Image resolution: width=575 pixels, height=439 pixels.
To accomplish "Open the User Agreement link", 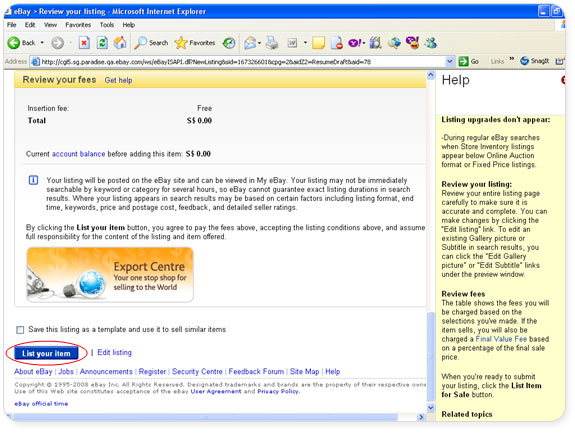I will click(x=216, y=391).
